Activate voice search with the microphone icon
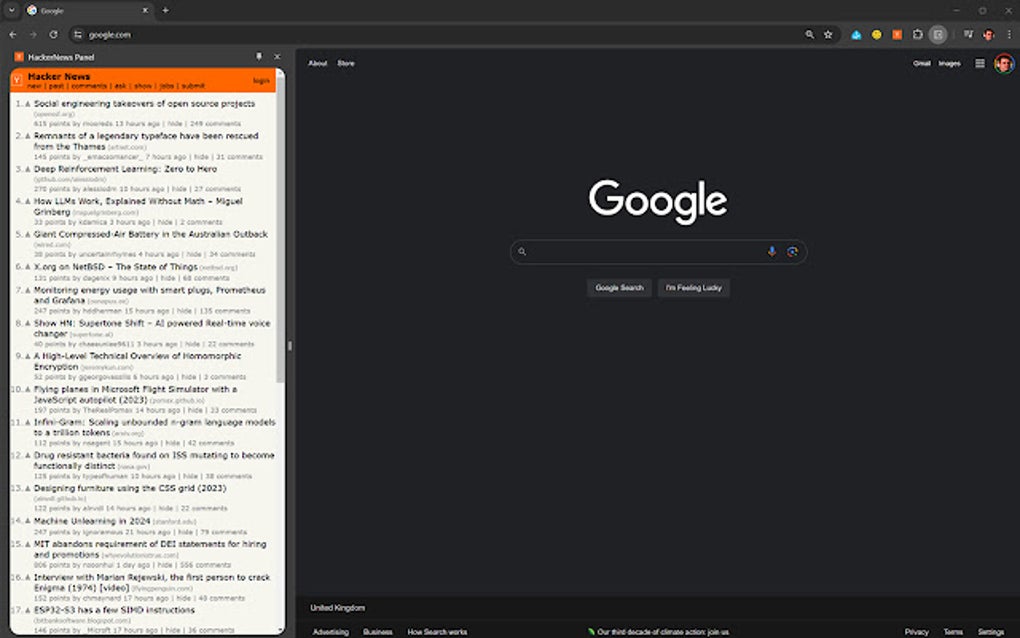Viewport: 1020px width, 638px height. pos(771,251)
